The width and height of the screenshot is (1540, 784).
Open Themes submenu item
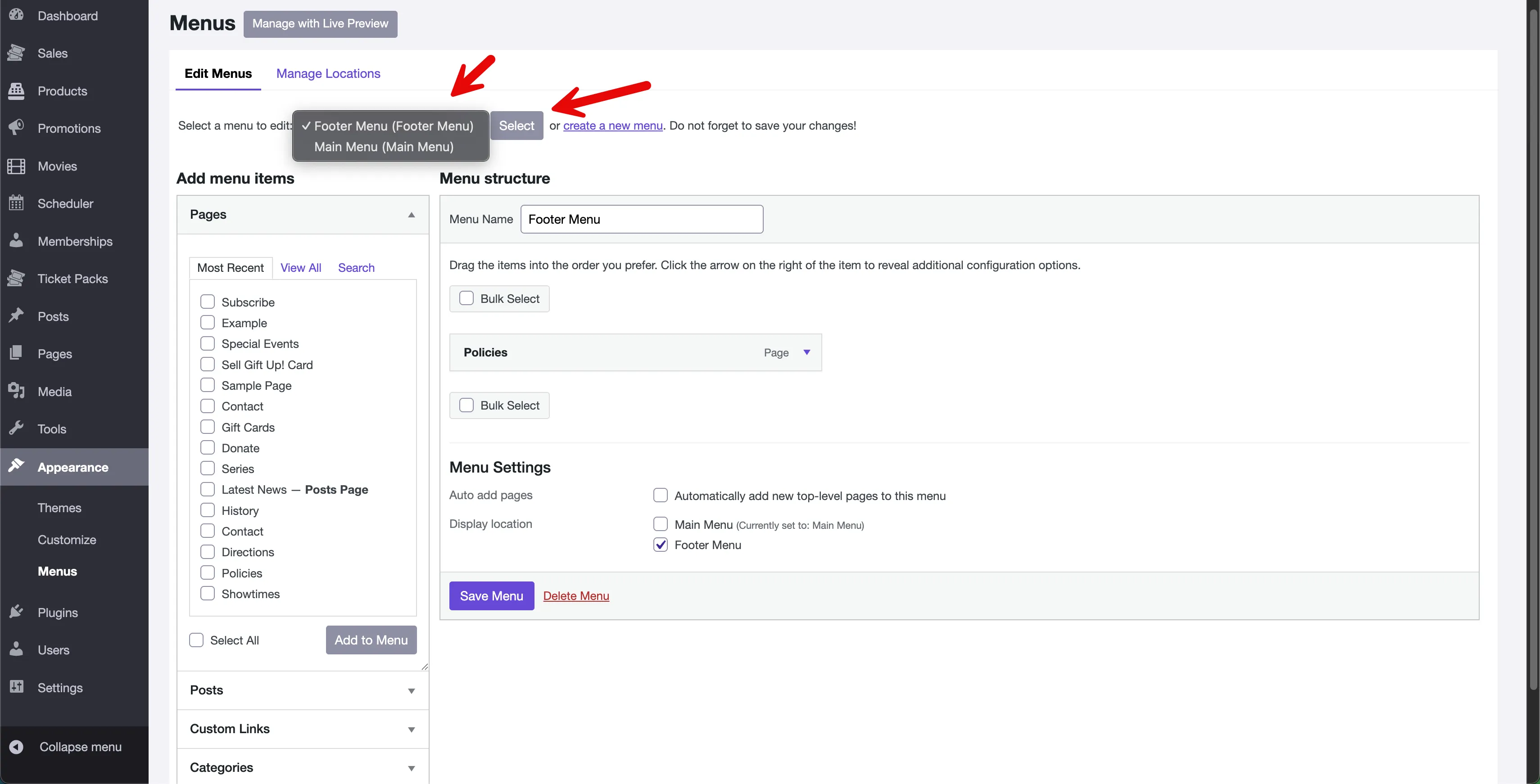tap(59, 508)
